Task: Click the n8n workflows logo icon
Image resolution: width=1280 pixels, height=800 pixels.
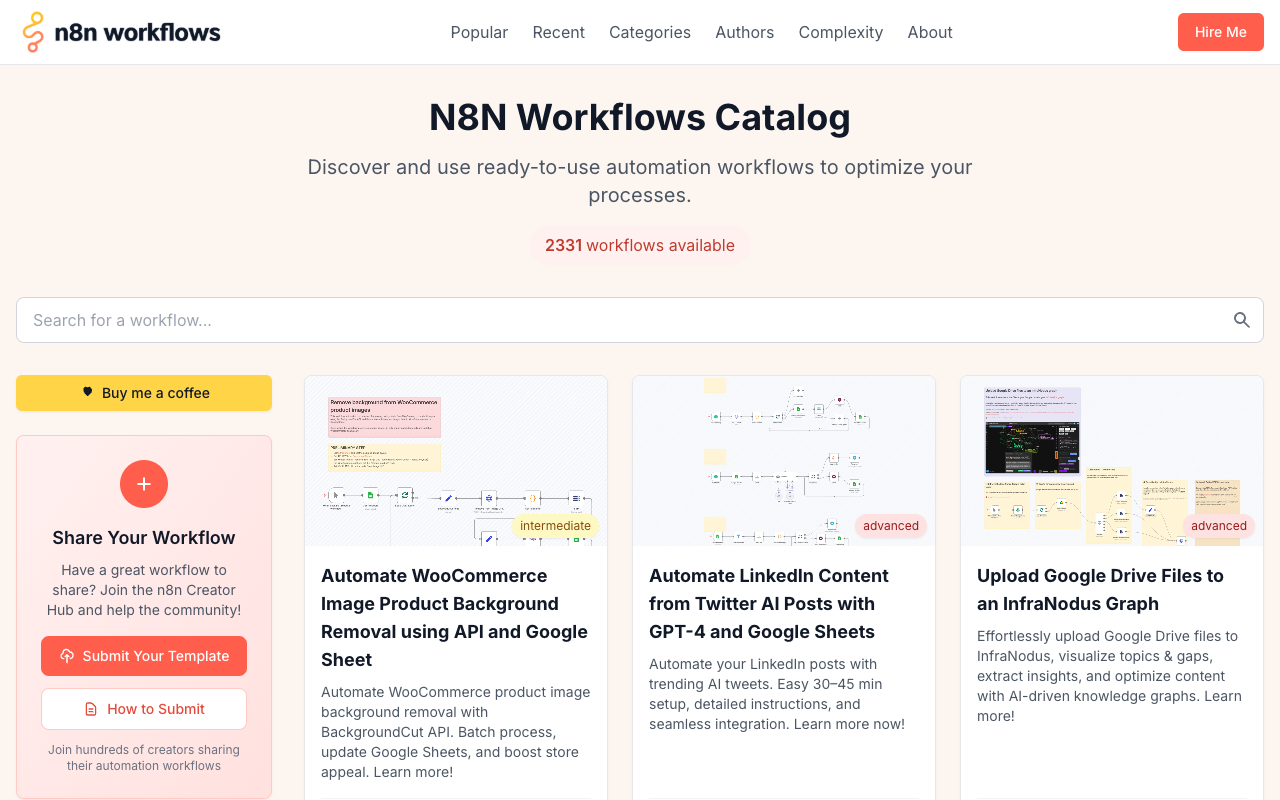Action: (x=34, y=32)
